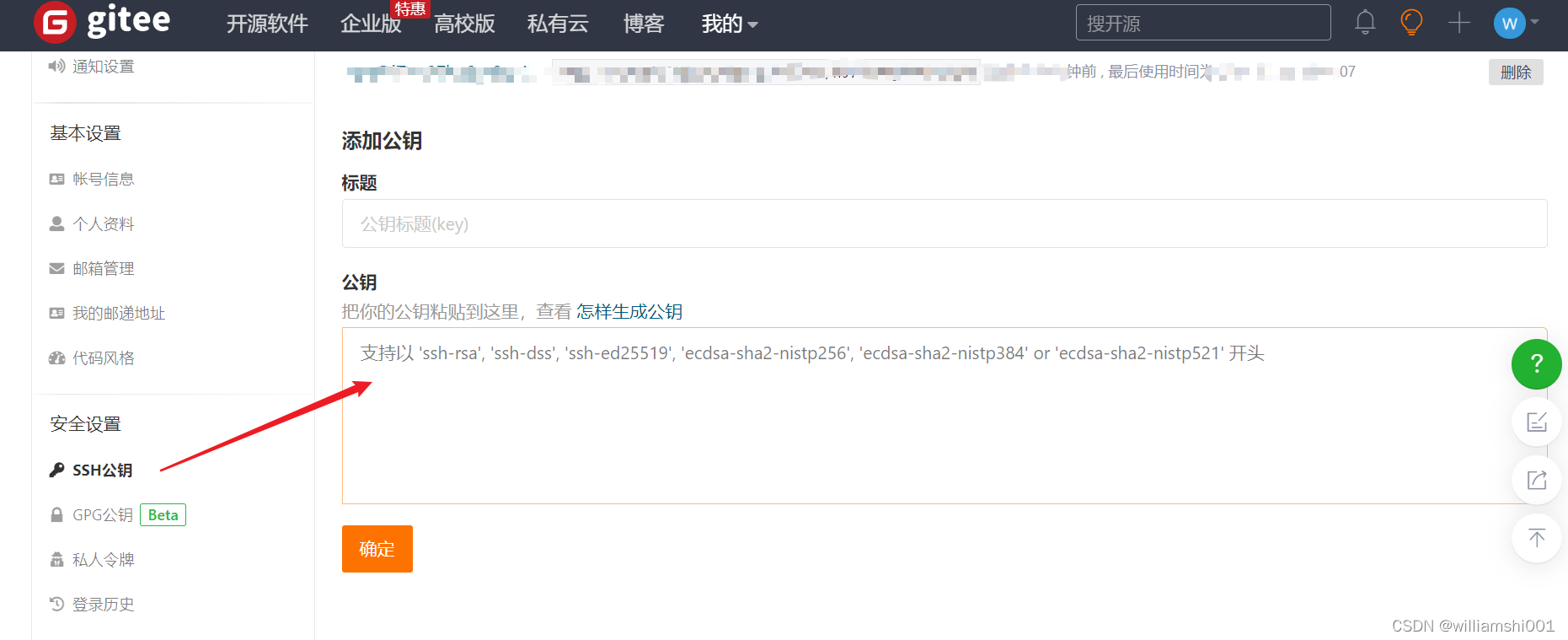1568x640 pixels.
Task: Open 代码风格 in the sidebar
Action: 103,358
